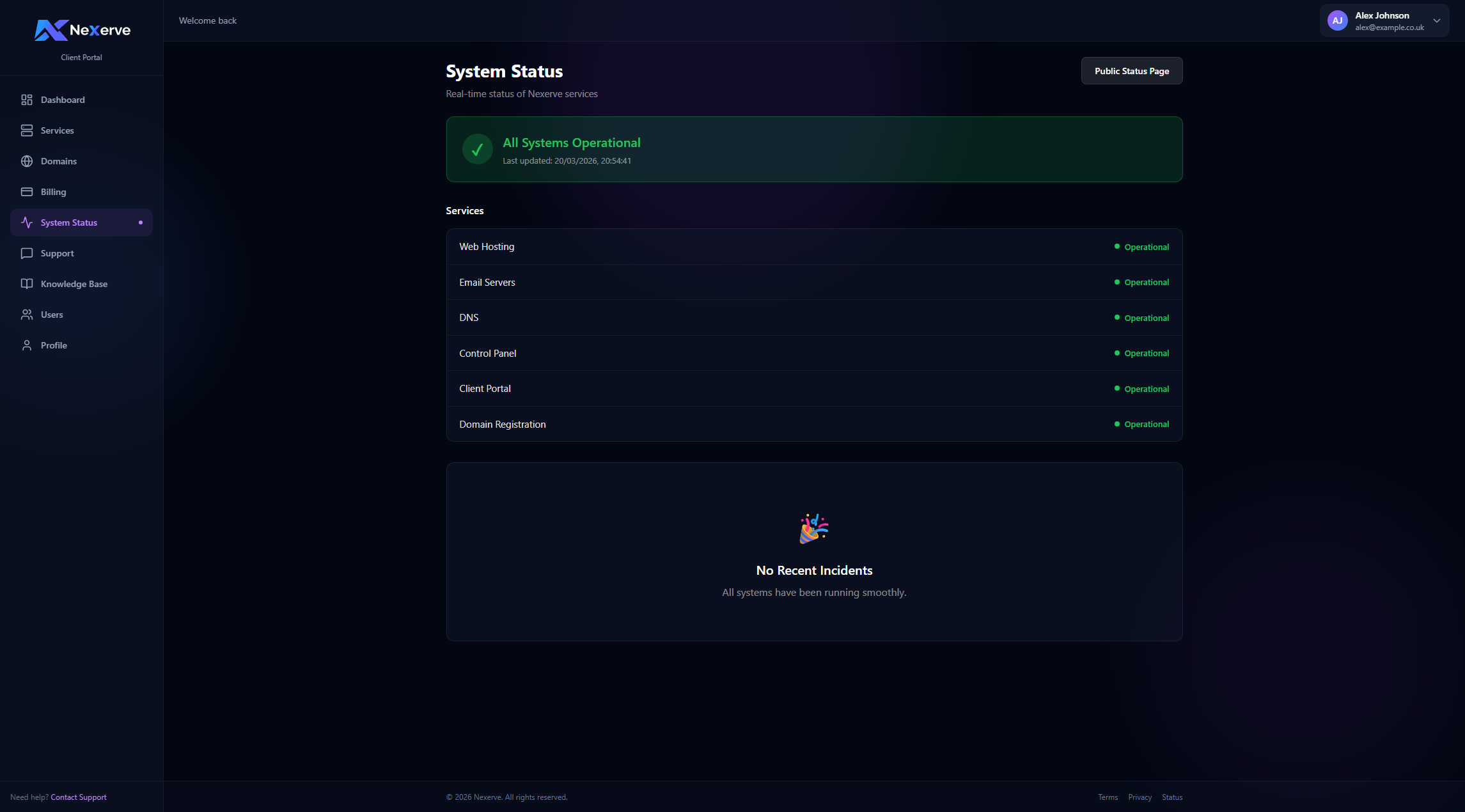Open the Public Status Page

pyautogui.click(x=1131, y=70)
